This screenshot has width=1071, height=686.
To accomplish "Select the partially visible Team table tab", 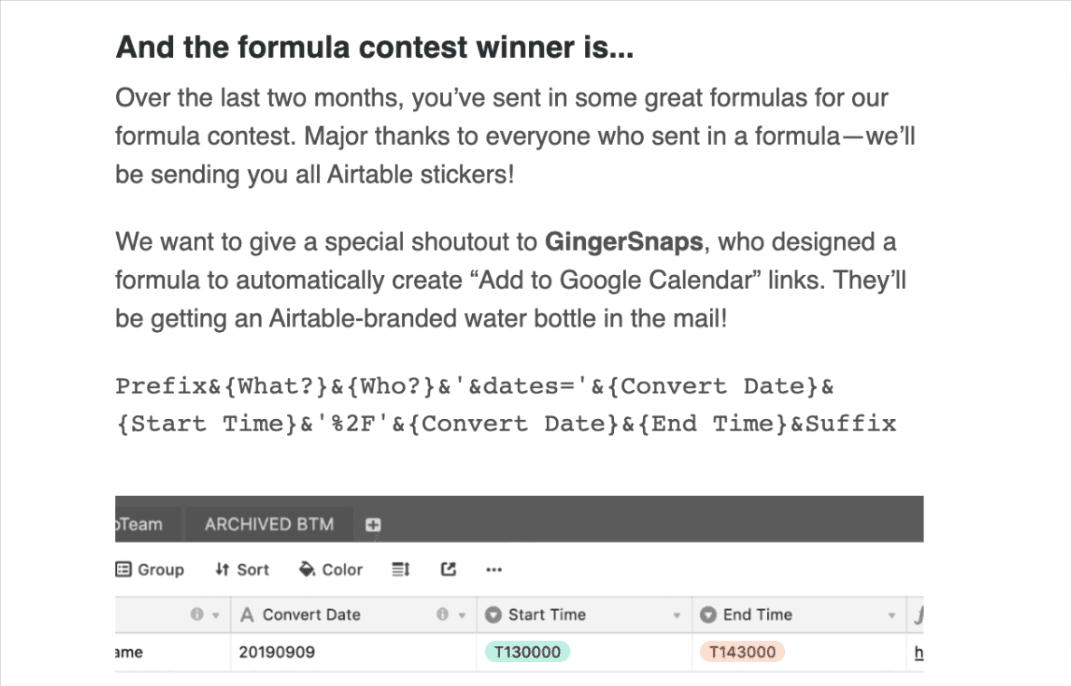I will coord(140,523).
